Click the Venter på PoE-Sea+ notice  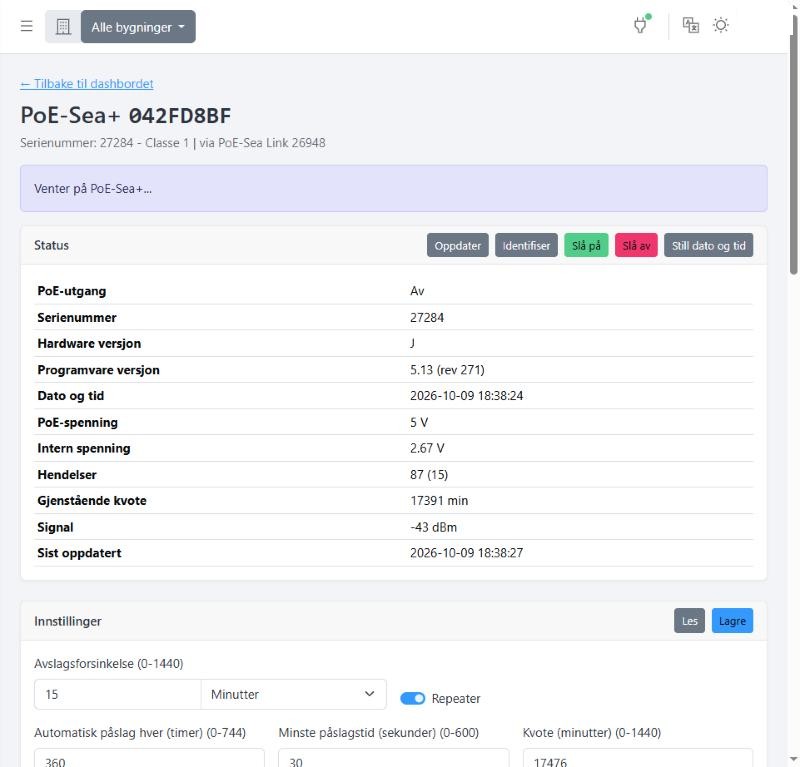coord(393,188)
